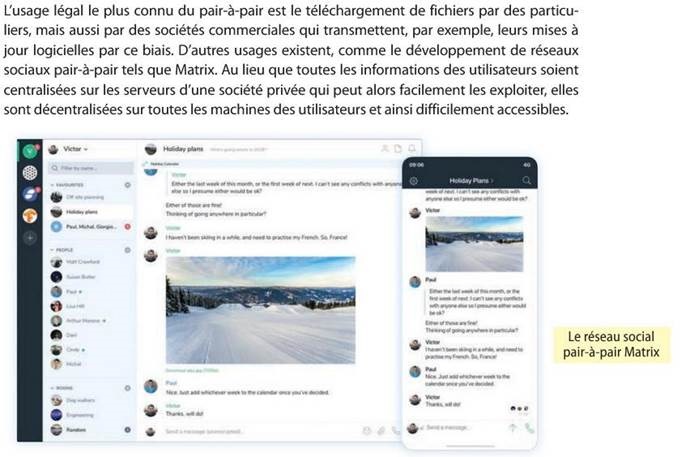The width and height of the screenshot is (690, 457).
Task: Open the files icon in room header
Action: (398, 149)
